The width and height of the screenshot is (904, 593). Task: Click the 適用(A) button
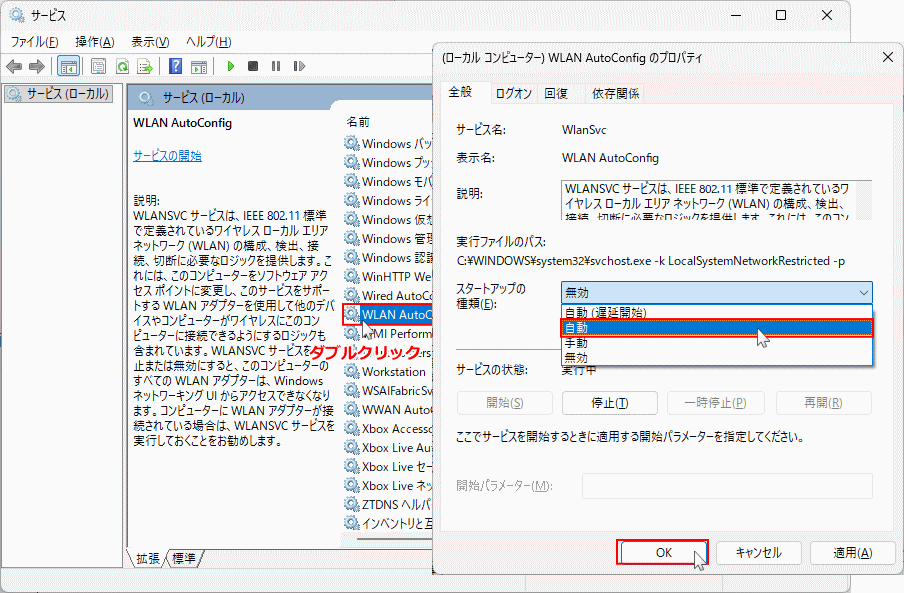tap(853, 553)
